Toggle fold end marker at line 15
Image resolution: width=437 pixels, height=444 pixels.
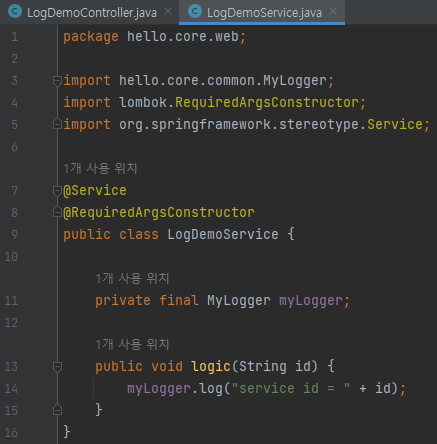pyautogui.click(x=57, y=410)
